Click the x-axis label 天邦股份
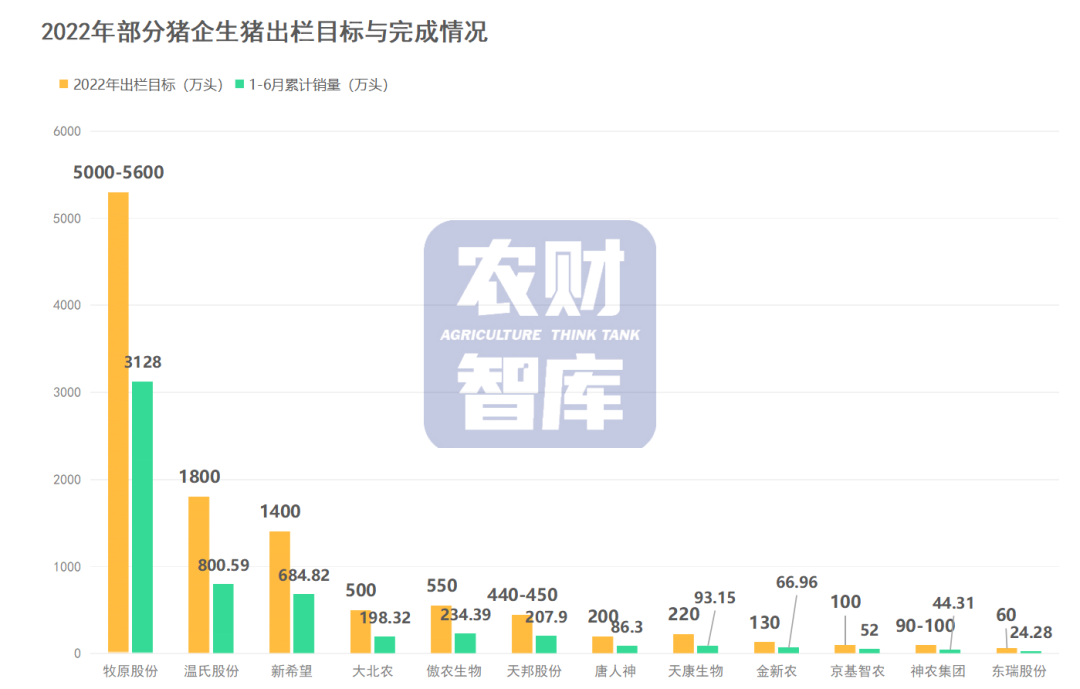The image size is (1080, 689). (534, 671)
